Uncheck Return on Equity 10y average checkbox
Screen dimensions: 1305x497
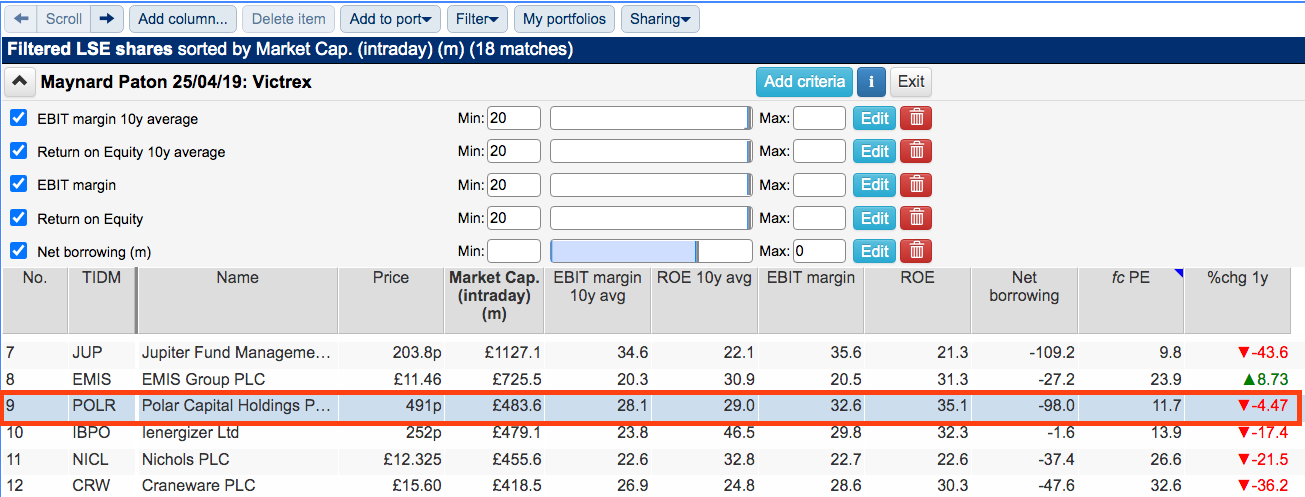click(x=18, y=152)
